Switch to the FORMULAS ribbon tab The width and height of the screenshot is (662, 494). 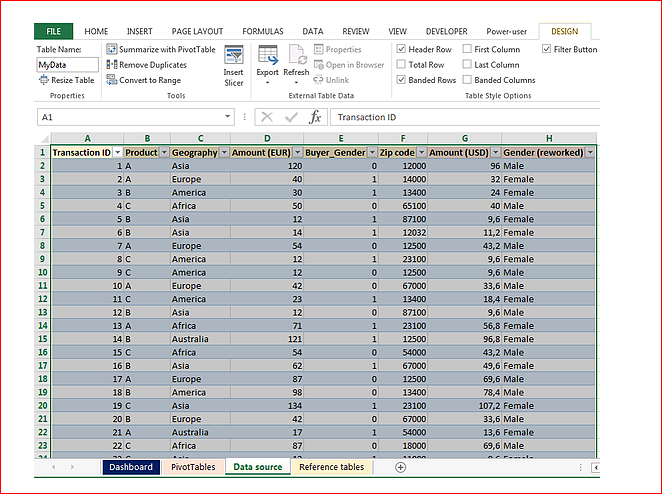[263, 32]
